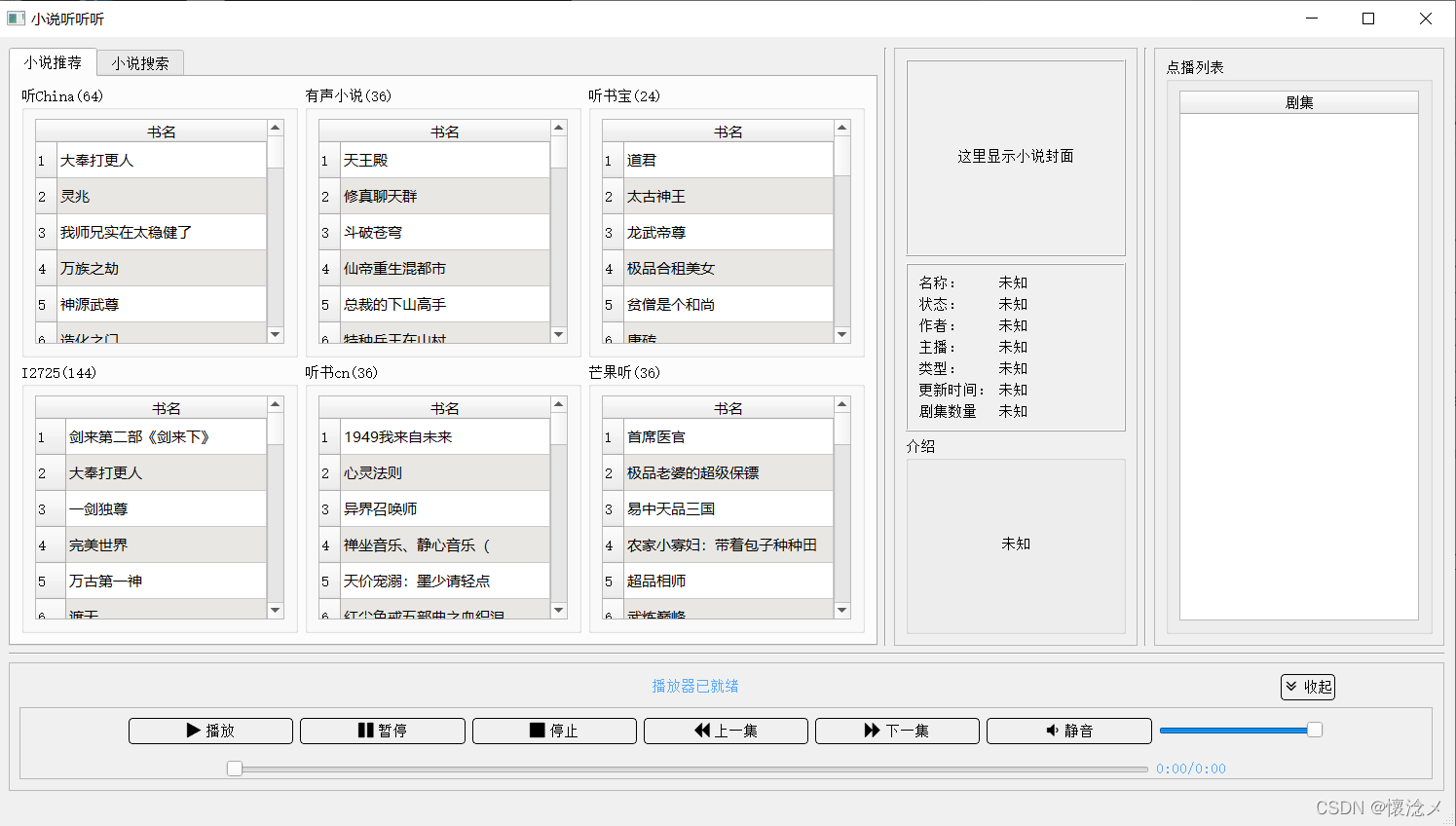The height and width of the screenshot is (826, 1456).
Task: Select 心灵法则 novel
Action: [445, 472]
